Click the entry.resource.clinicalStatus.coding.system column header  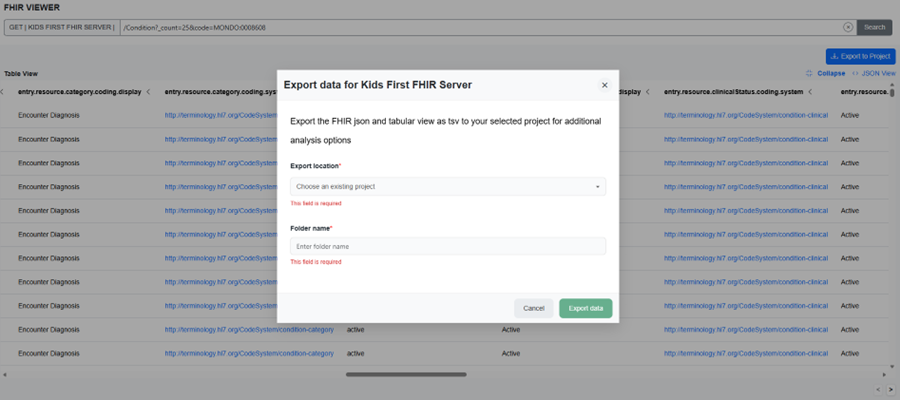733,92
